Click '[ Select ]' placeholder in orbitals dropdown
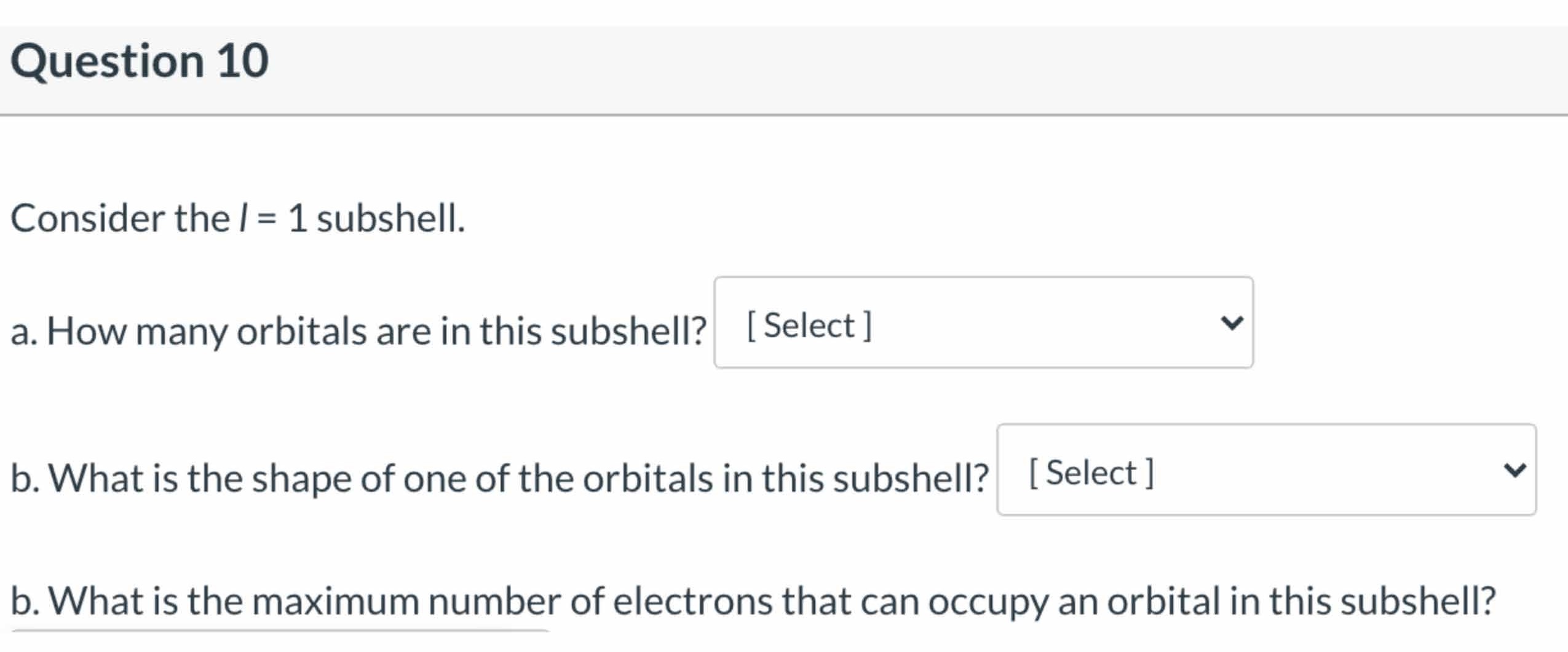Screen dimensions: 1568x652 tap(809, 325)
